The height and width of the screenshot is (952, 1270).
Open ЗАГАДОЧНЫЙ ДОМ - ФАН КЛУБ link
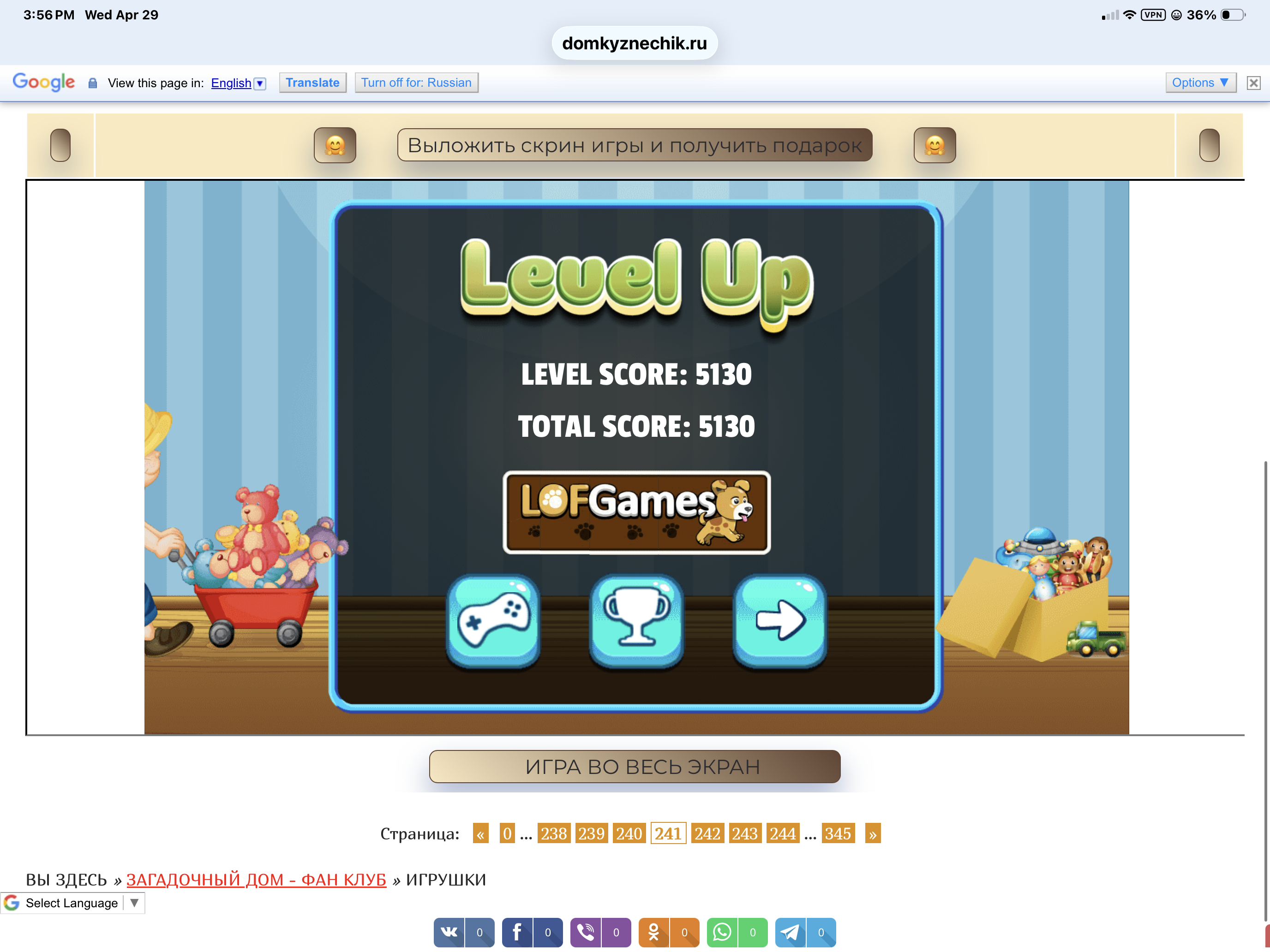click(256, 880)
